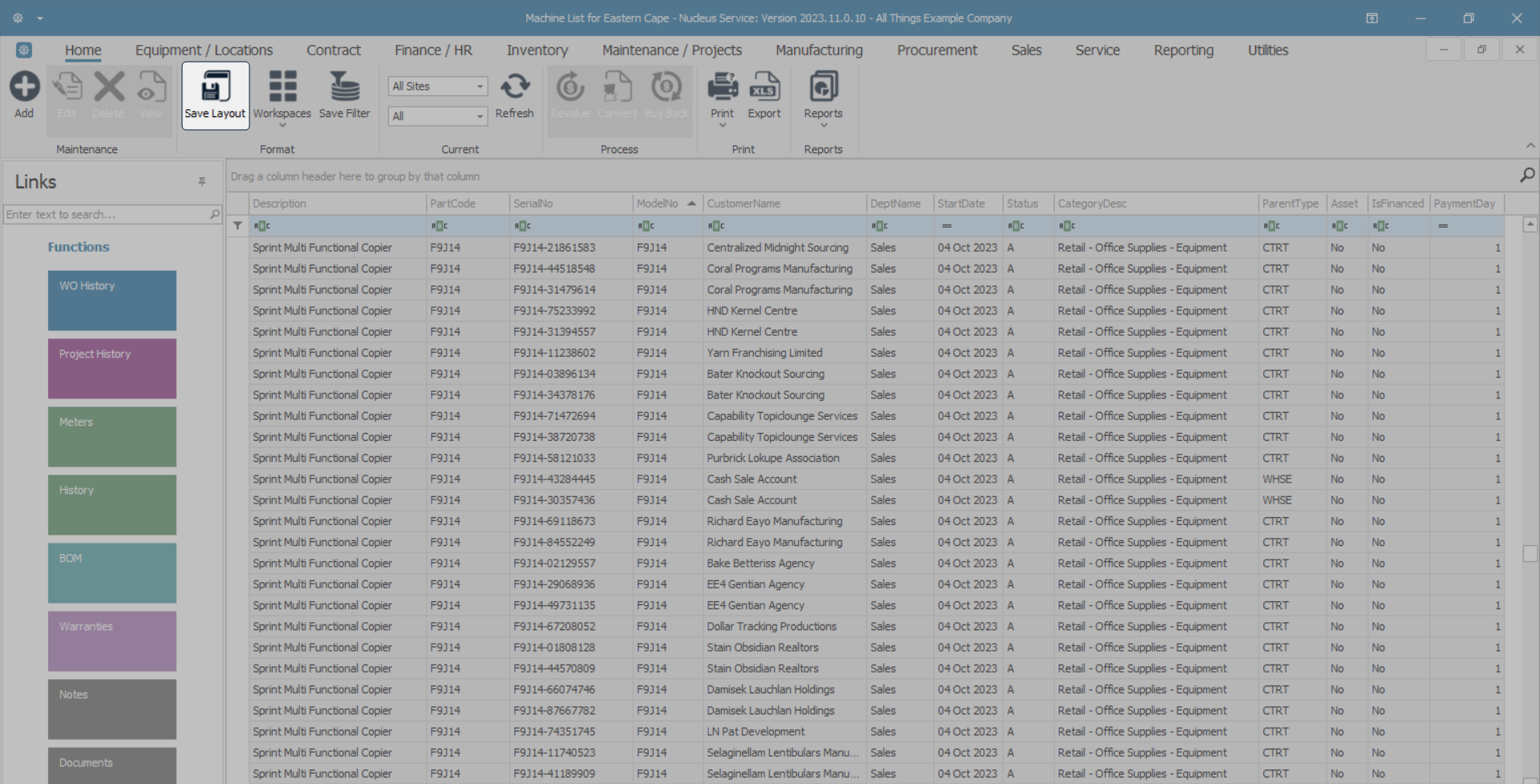Click the Links search text field
Screen dimensions: 1540x784
click(106, 215)
